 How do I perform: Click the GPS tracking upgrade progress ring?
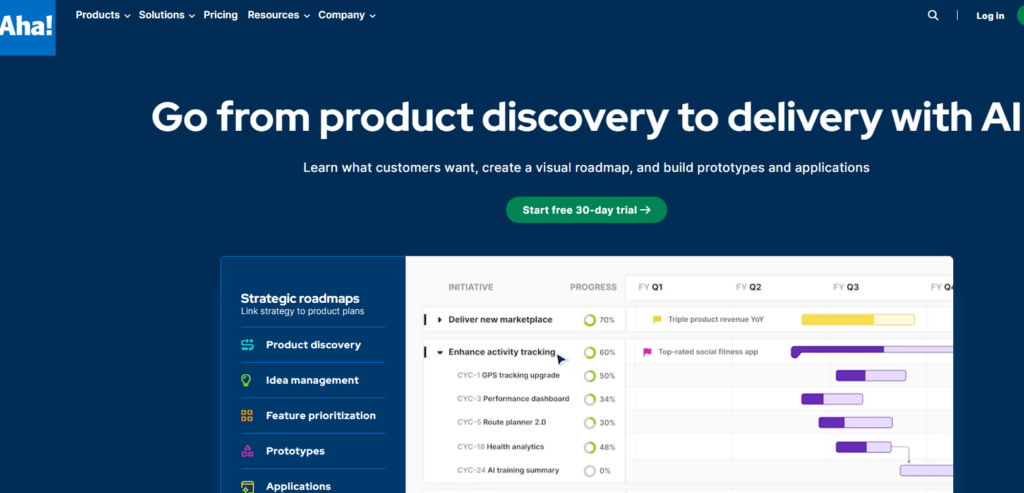(x=590, y=376)
